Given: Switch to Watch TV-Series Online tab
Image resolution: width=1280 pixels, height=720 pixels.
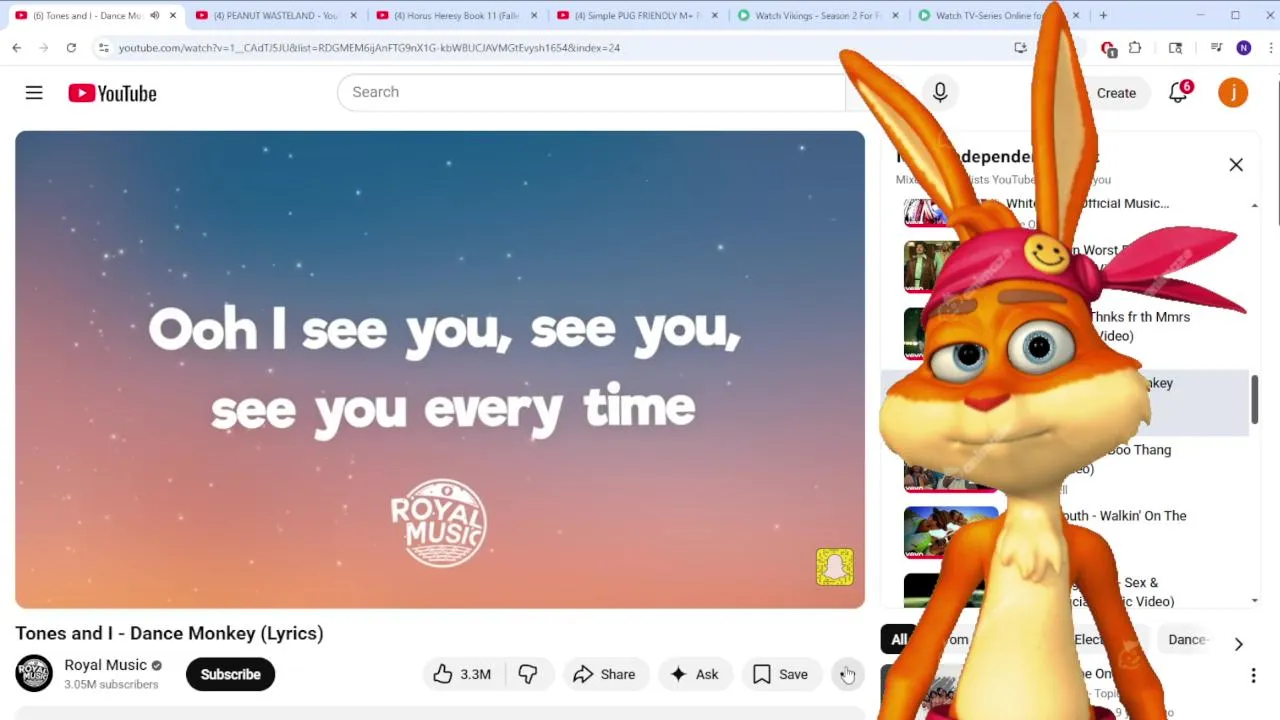Looking at the screenshot, I should pyautogui.click(x=990, y=16).
